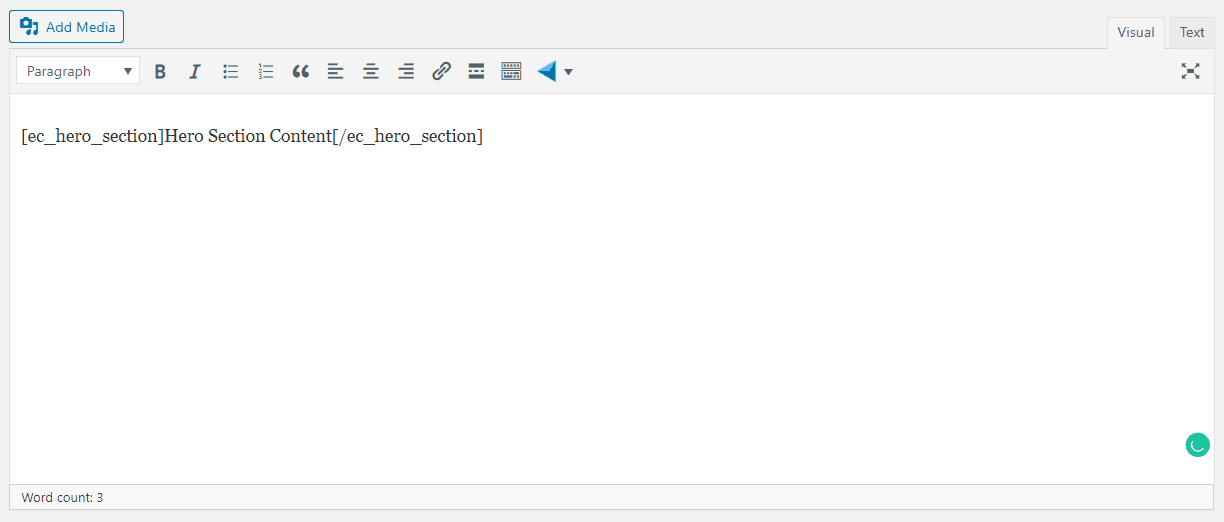Align text to the left

[x=335, y=71]
